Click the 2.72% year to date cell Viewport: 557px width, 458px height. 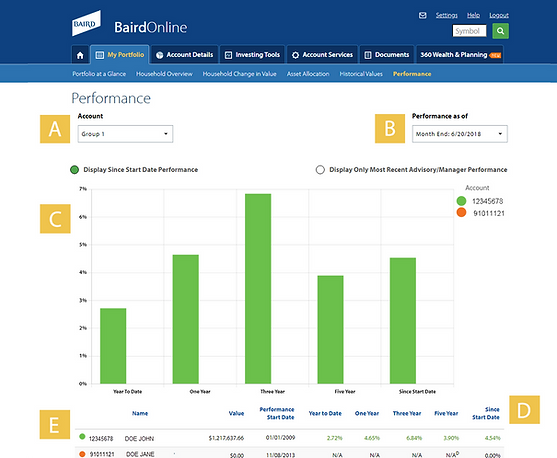tap(335, 438)
